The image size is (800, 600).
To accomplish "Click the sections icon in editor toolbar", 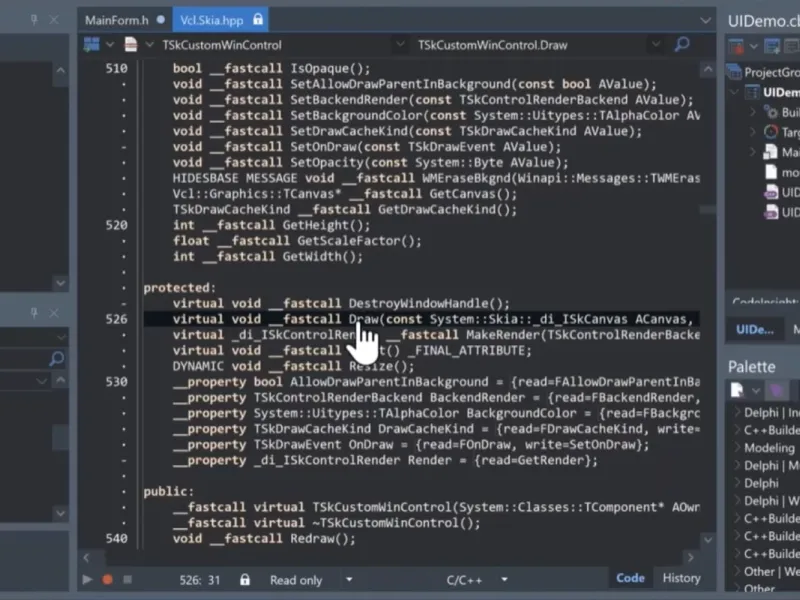I will [92, 45].
